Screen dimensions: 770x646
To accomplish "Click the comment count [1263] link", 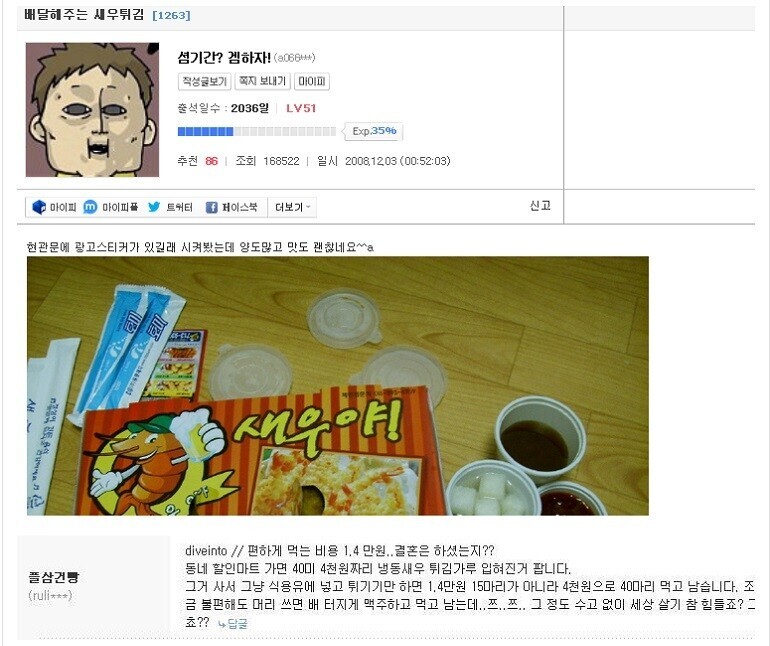I will pos(171,15).
